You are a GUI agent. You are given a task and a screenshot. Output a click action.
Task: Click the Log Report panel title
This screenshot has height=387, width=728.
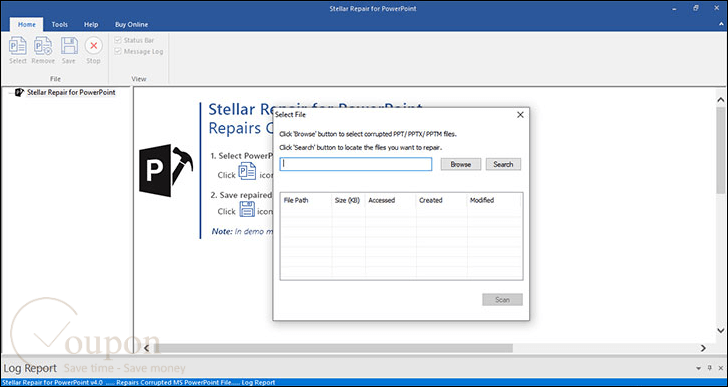30,368
